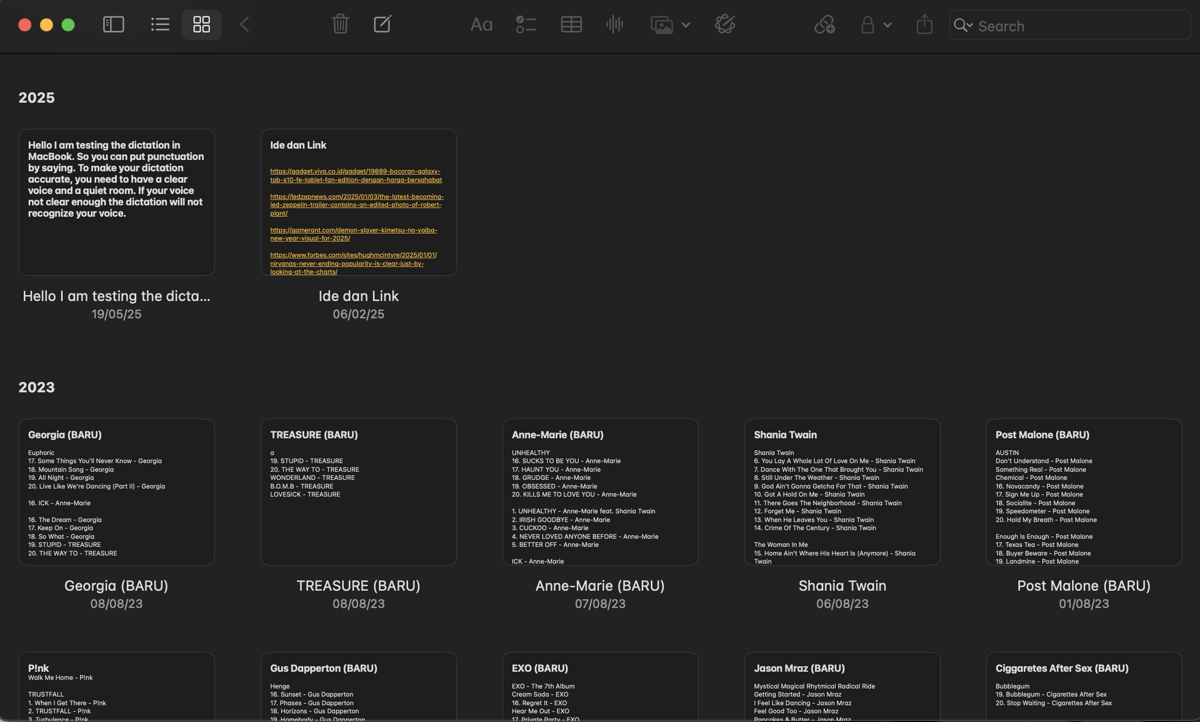Open the EXO (BARU) note thumbnail

pos(601,687)
